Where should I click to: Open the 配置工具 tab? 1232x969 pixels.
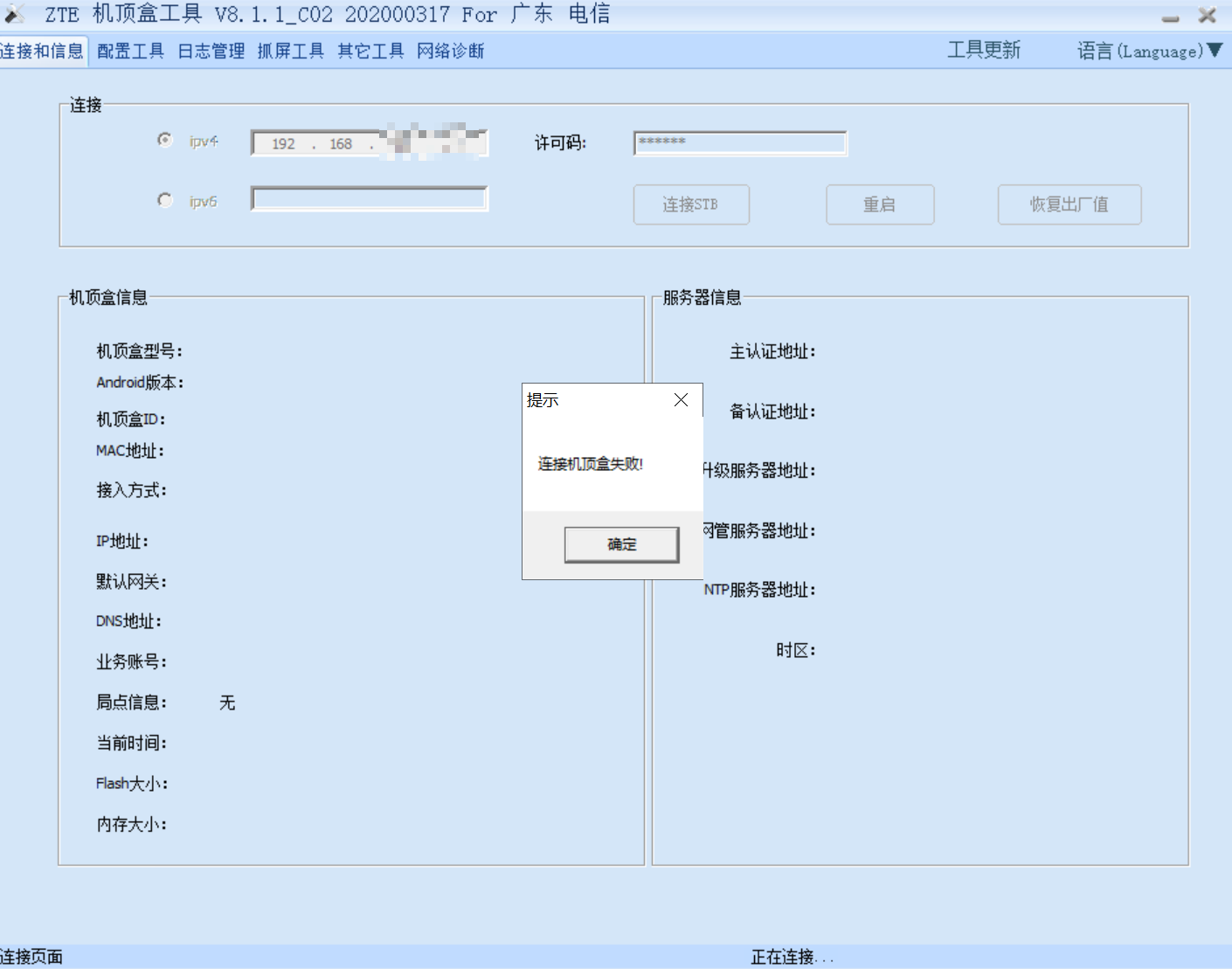[130, 51]
